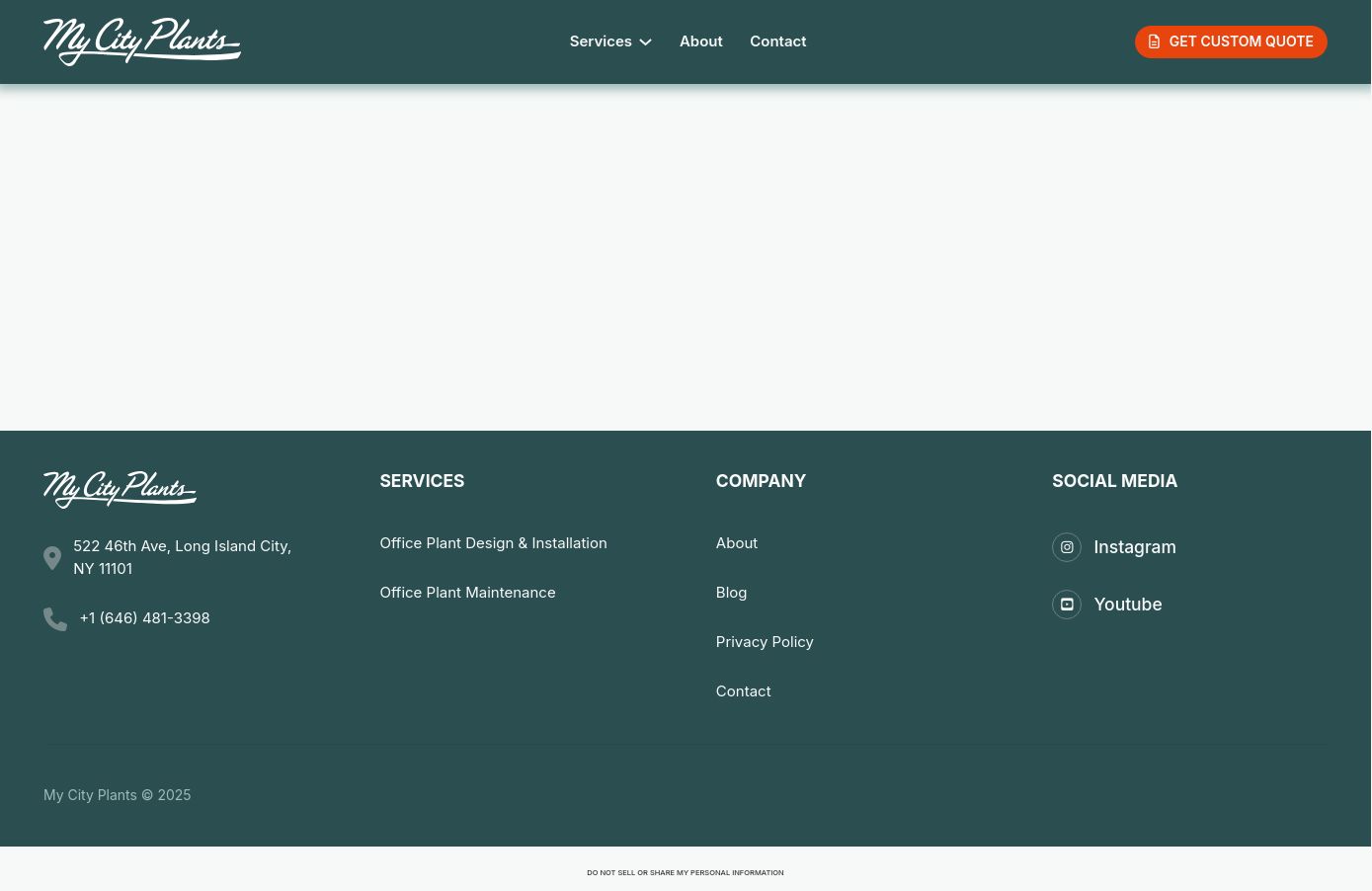Click the Youtube icon in the footer
1372x891 pixels.
1067,605
